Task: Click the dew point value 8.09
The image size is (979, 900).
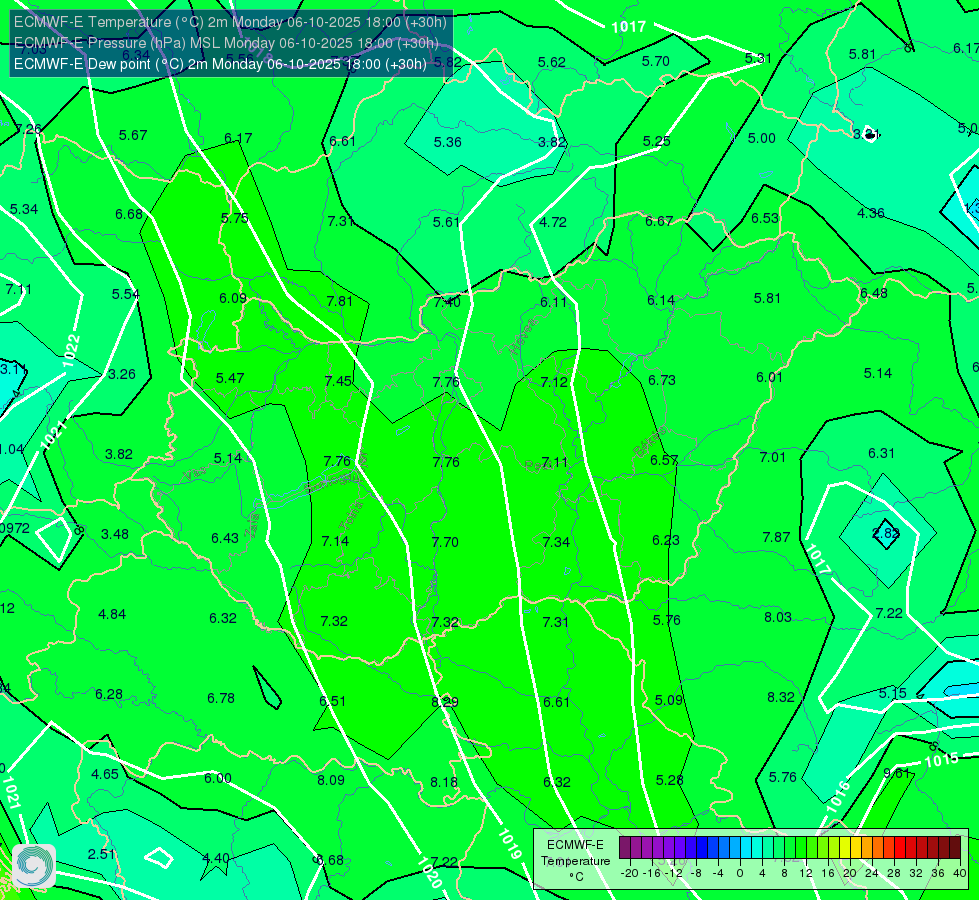Action: pos(331,779)
